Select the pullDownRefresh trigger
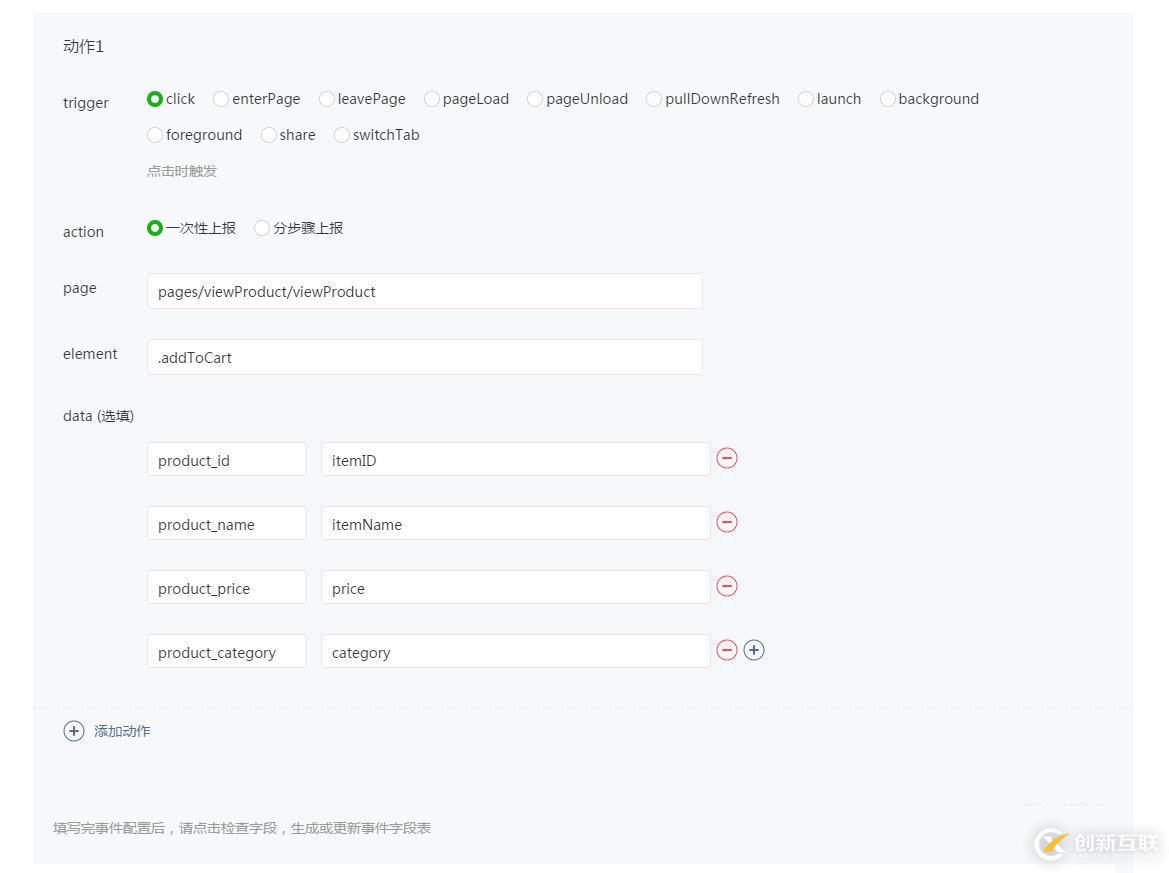The width and height of the screenshot is (1169, 873). coord(654,99)
